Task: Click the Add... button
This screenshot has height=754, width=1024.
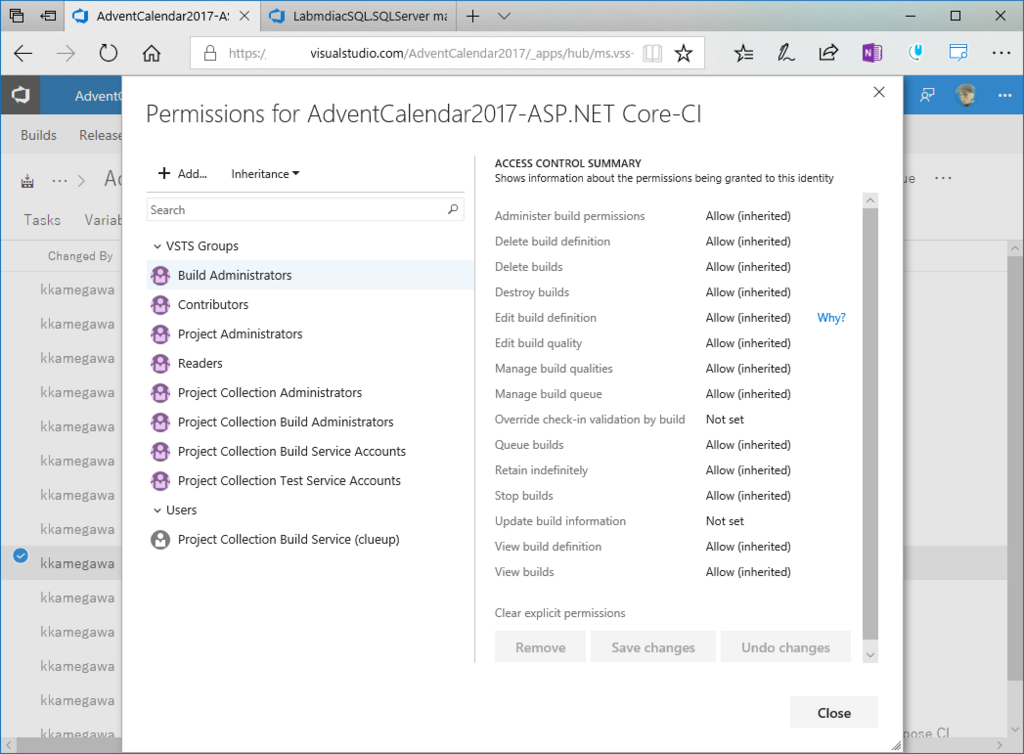Action: pyautogui.click(x=183, y=174)
